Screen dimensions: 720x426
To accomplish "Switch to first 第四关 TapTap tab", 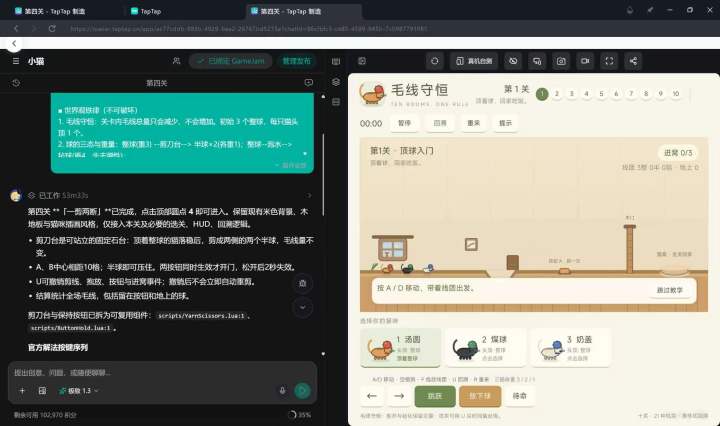I will point(64,11).
